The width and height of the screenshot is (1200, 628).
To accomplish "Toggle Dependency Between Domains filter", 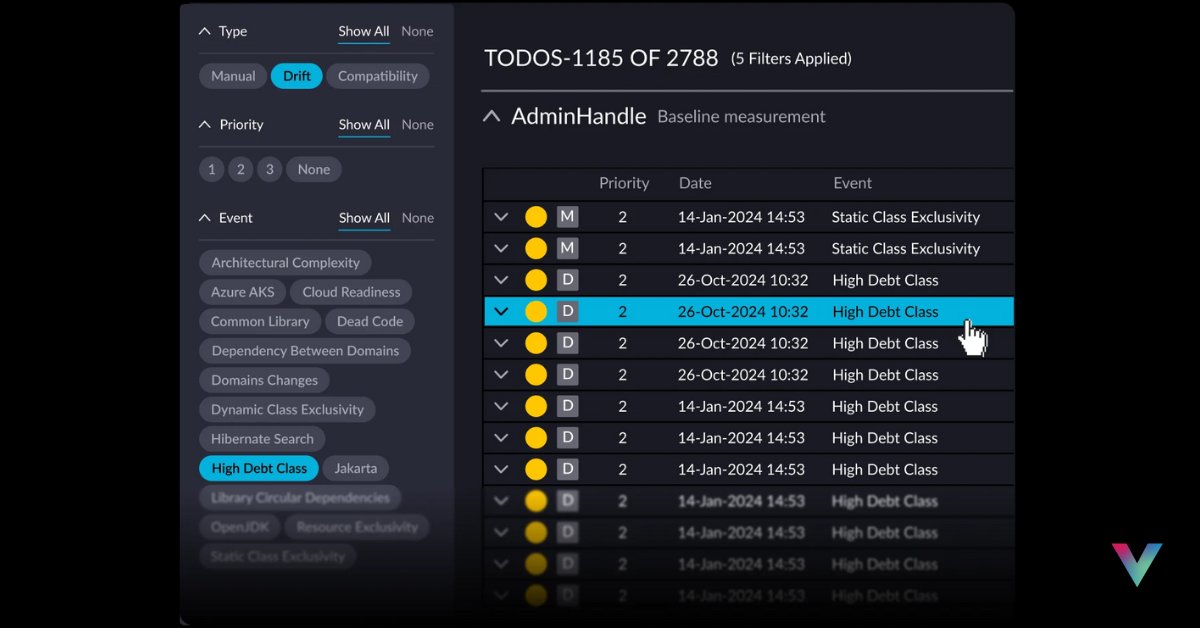I will tap(305, 351).
